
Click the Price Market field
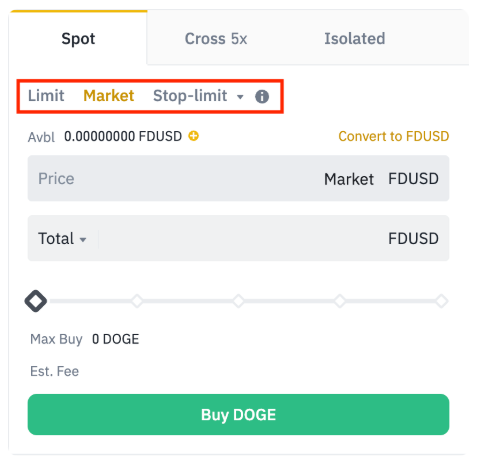(238, 178)
